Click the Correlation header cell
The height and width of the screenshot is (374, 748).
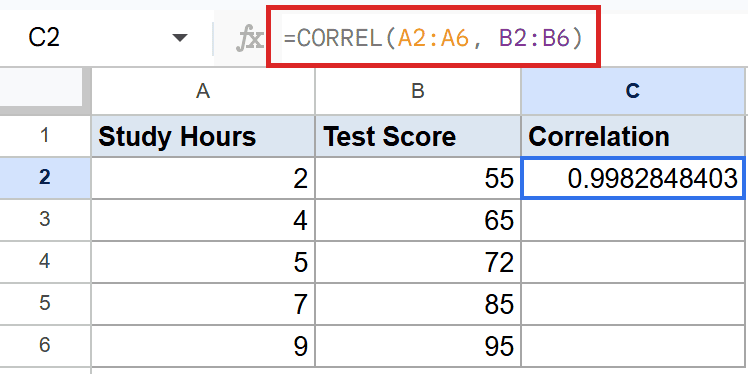633,136
